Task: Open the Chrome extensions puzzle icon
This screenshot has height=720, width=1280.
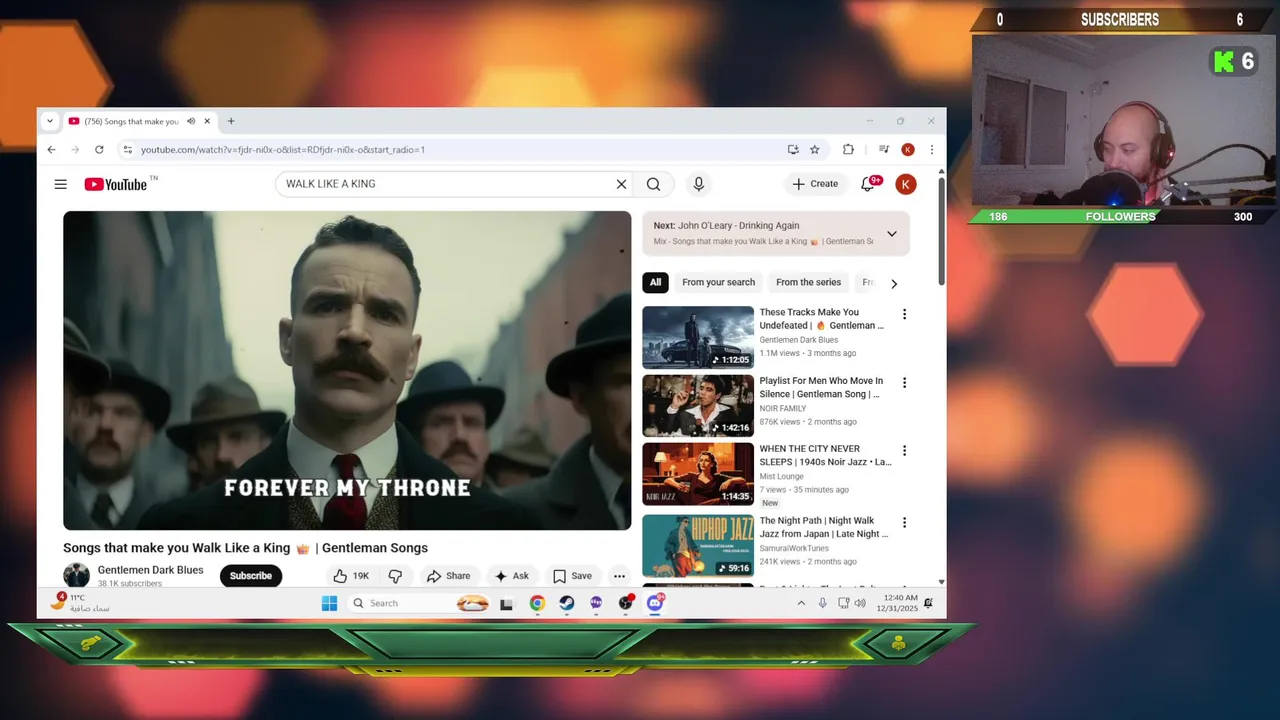Action: click(848, 150)
